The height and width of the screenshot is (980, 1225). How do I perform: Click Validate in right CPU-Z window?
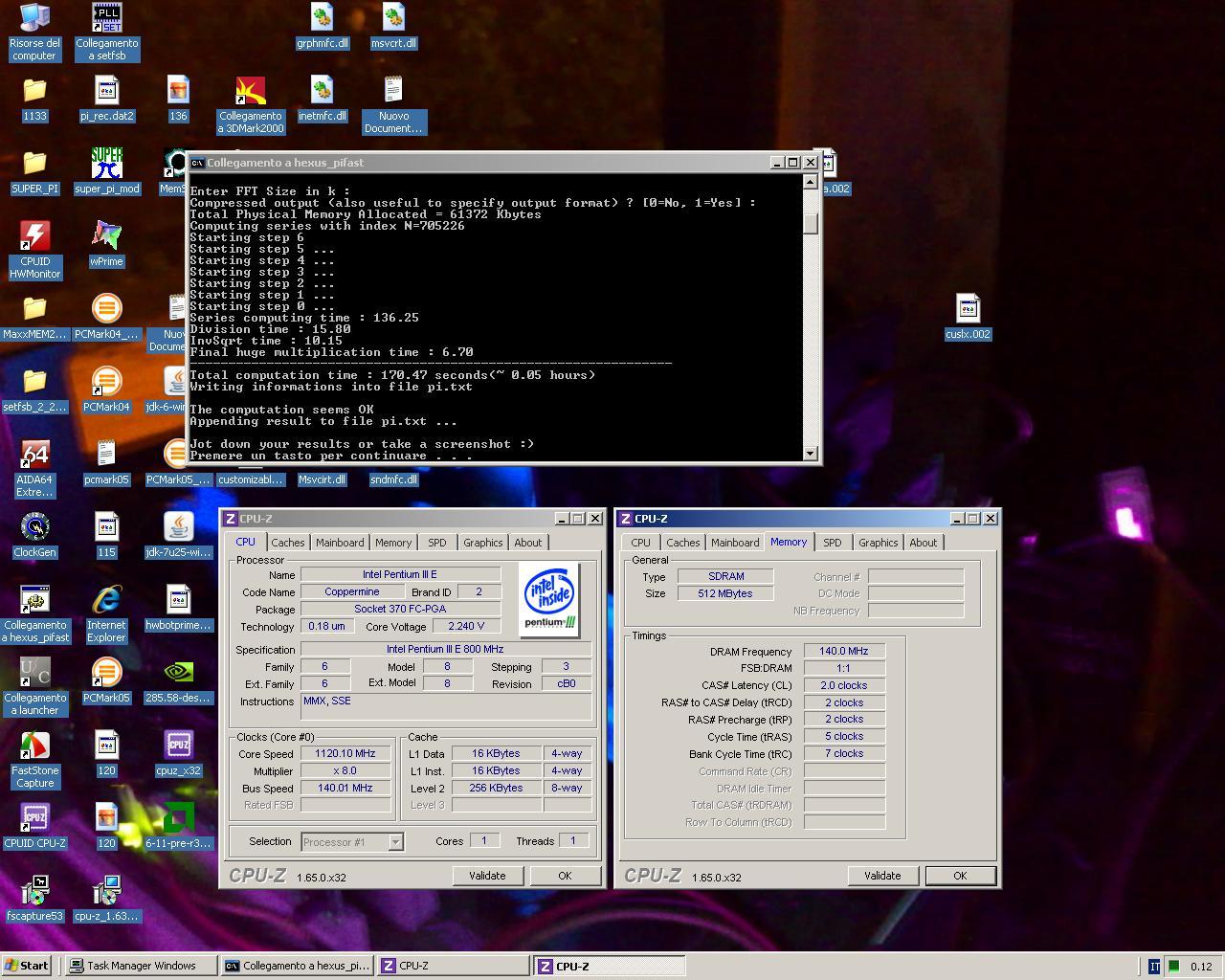882,876
